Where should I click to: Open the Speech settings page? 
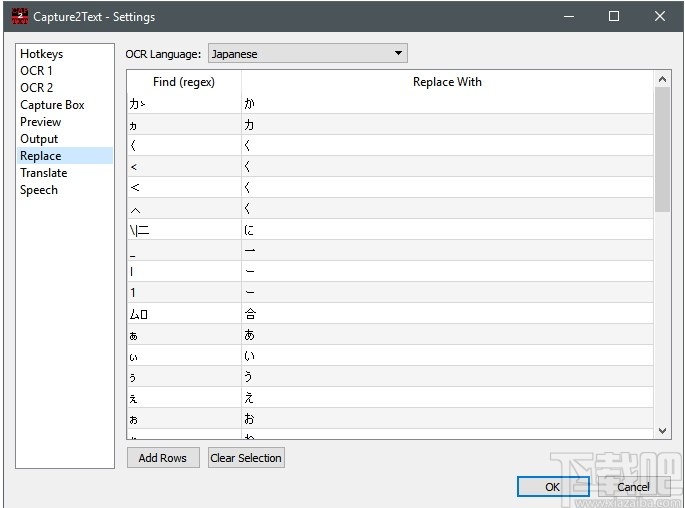pos(39,190)
